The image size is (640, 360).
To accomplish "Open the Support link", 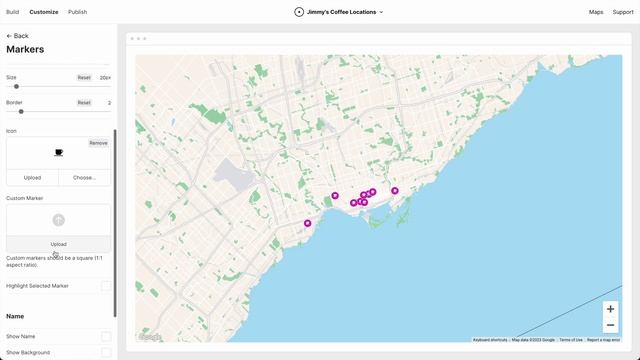I will 623,12.
